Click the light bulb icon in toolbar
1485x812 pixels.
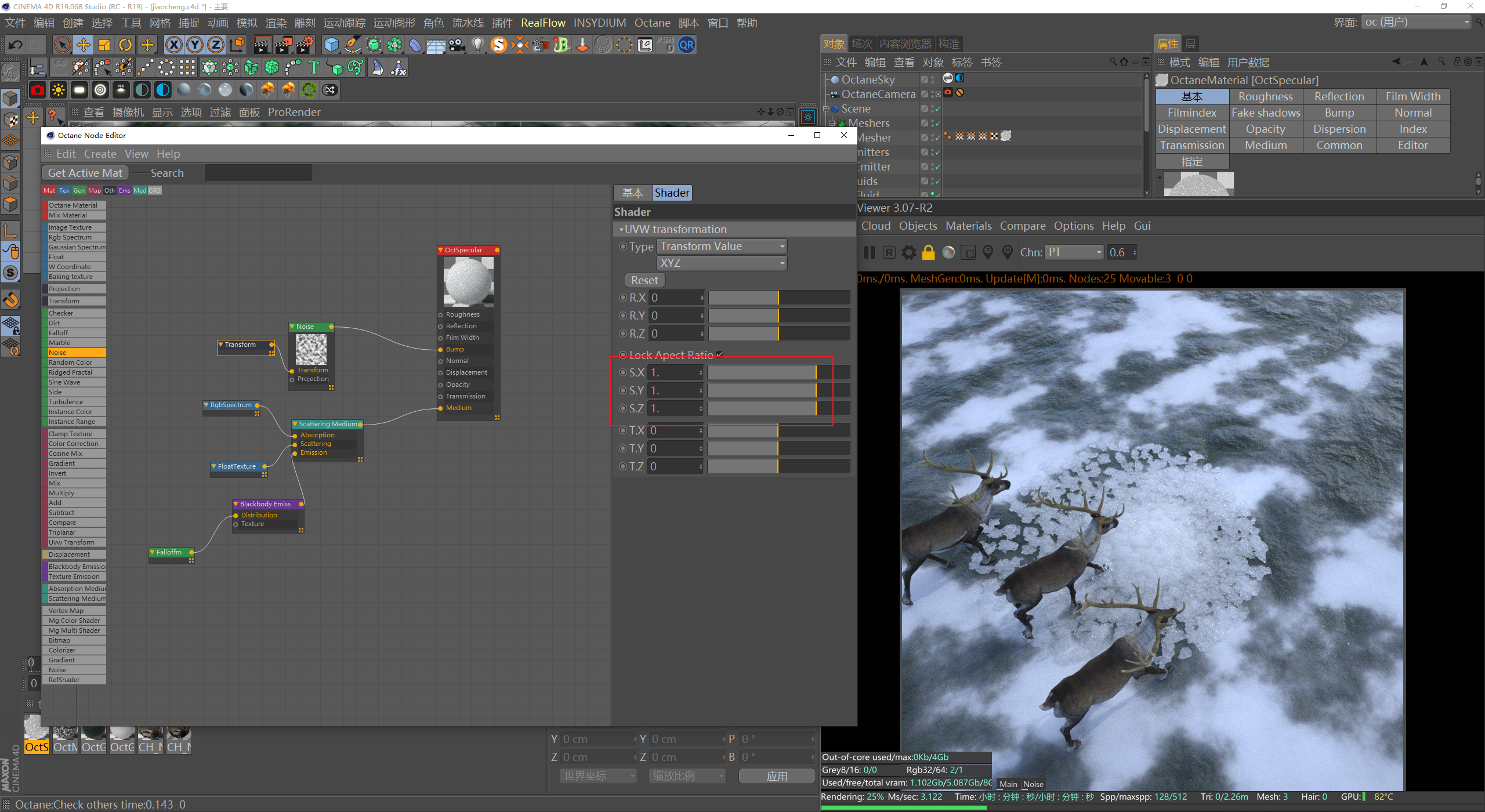click(477, 45)
